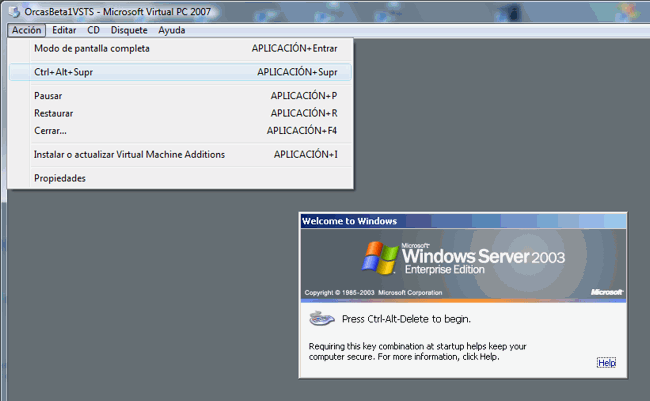650x401 pixels.
Task: Click 'Copyright © 1985-2003 Microsoft Corporation' text
Action: pyautogui.click(x=373, y=292)
